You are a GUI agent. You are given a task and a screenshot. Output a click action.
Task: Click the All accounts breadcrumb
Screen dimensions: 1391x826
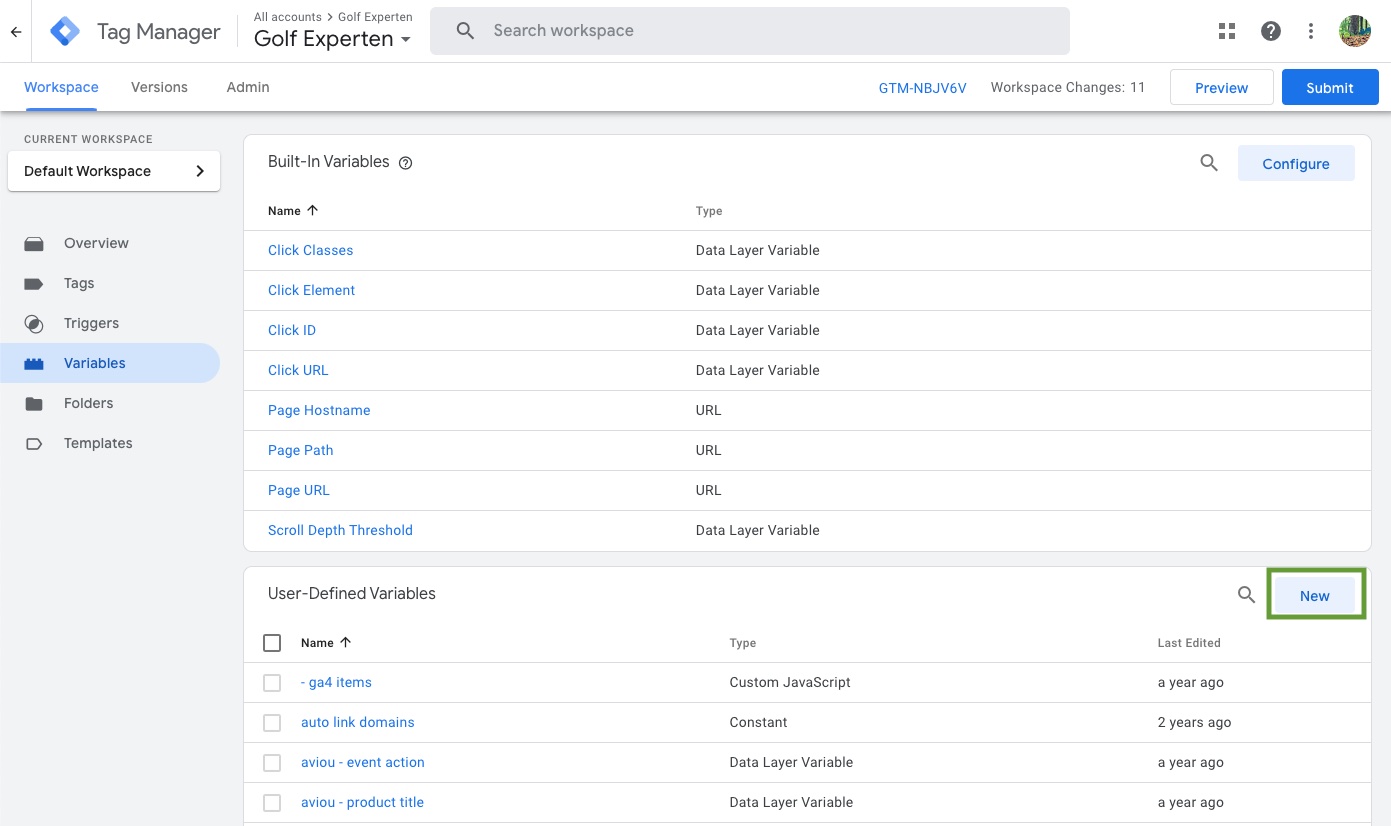(x=288, y=17)
